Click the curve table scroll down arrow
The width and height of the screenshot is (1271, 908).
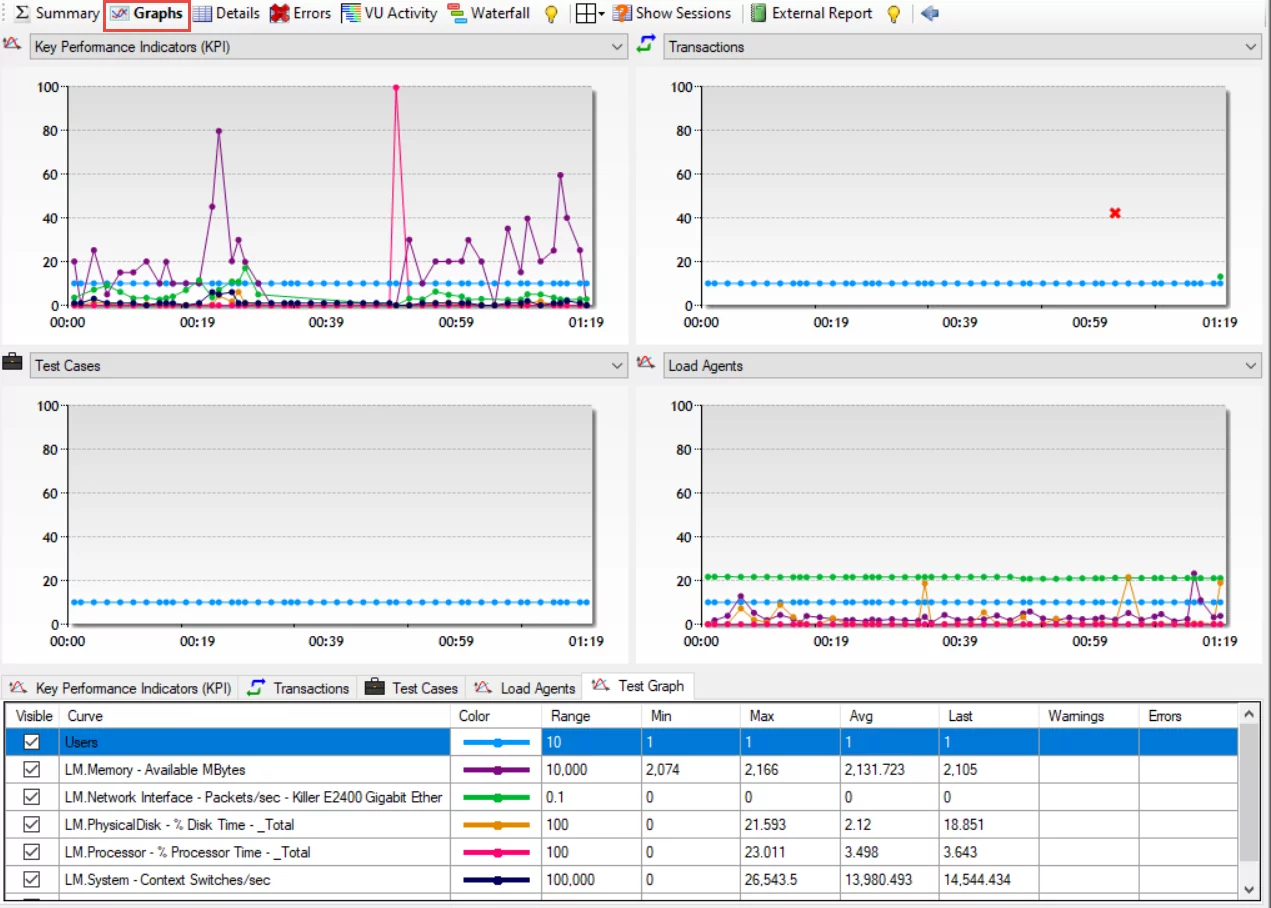1248,888
